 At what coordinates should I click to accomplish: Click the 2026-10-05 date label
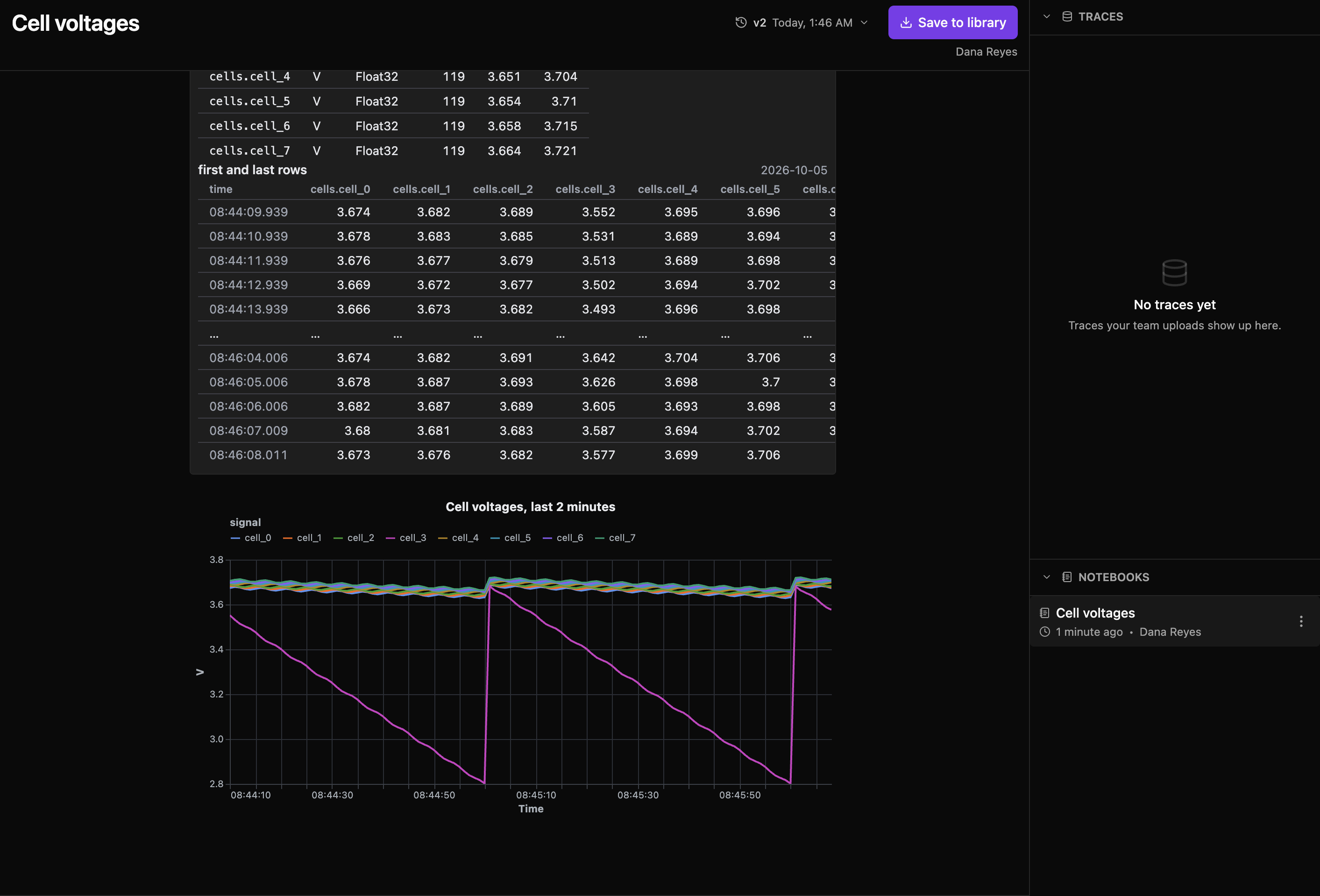tap(794, 170)
